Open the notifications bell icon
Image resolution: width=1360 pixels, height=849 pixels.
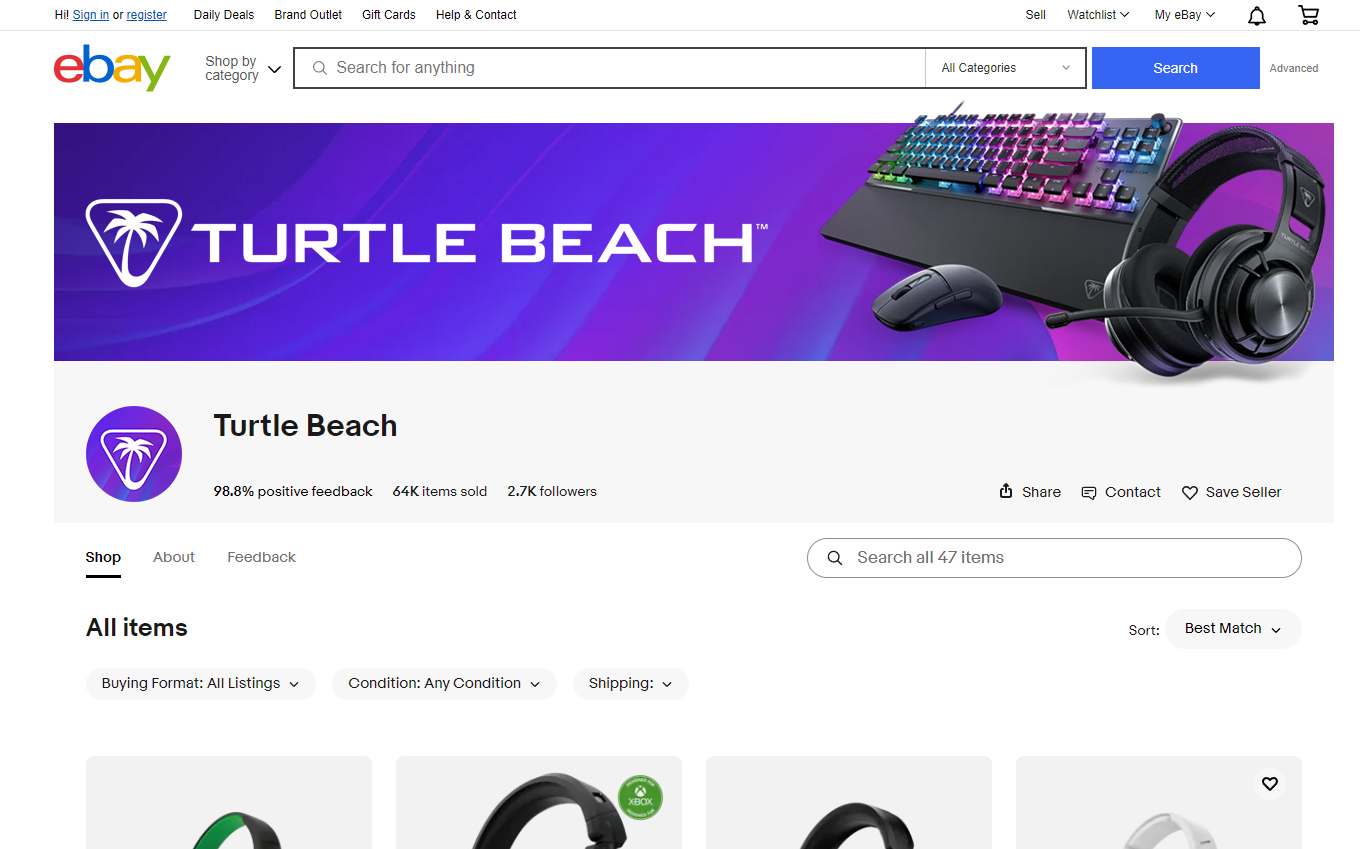[1257, 15]
